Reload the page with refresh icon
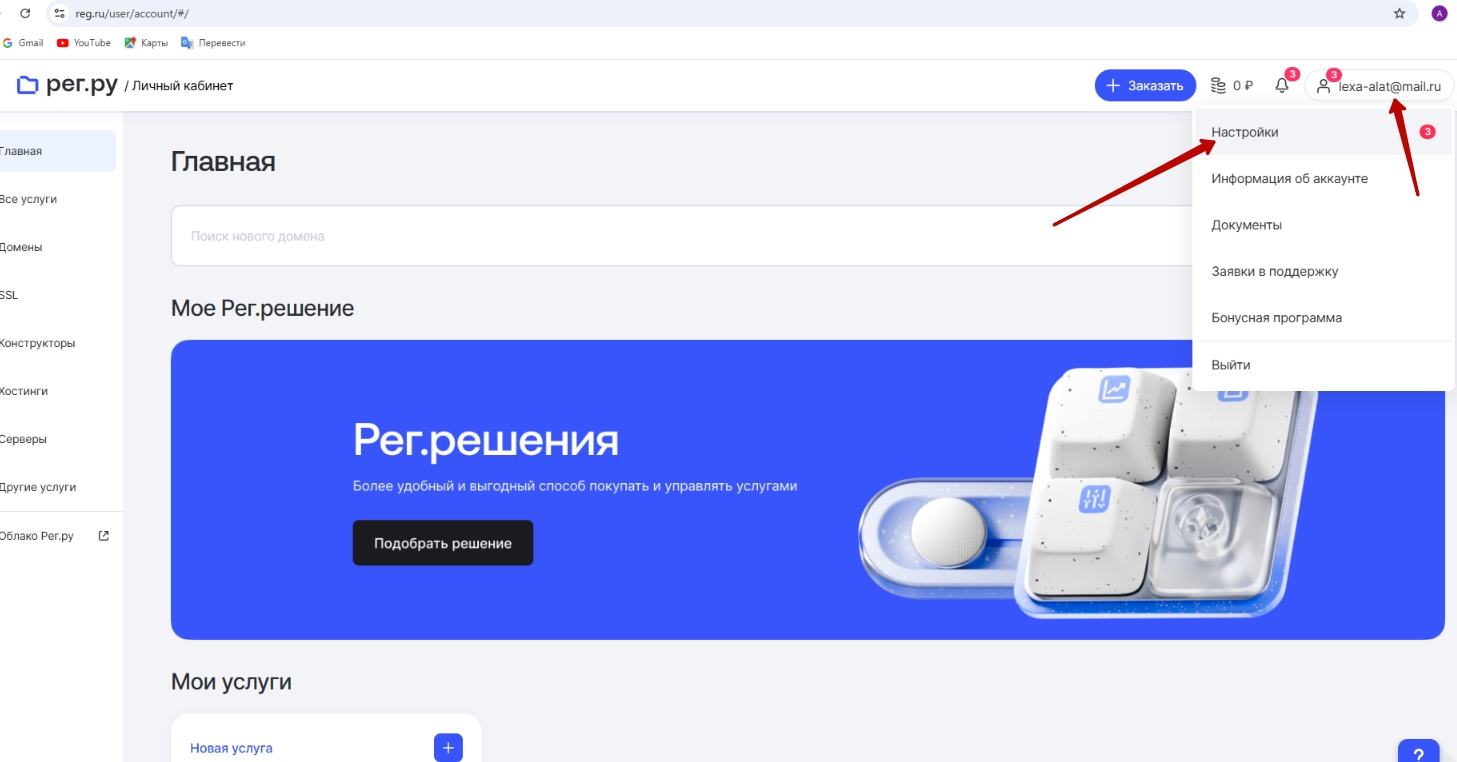Viewport: 1457px width, 762px height. click(25, 14)
